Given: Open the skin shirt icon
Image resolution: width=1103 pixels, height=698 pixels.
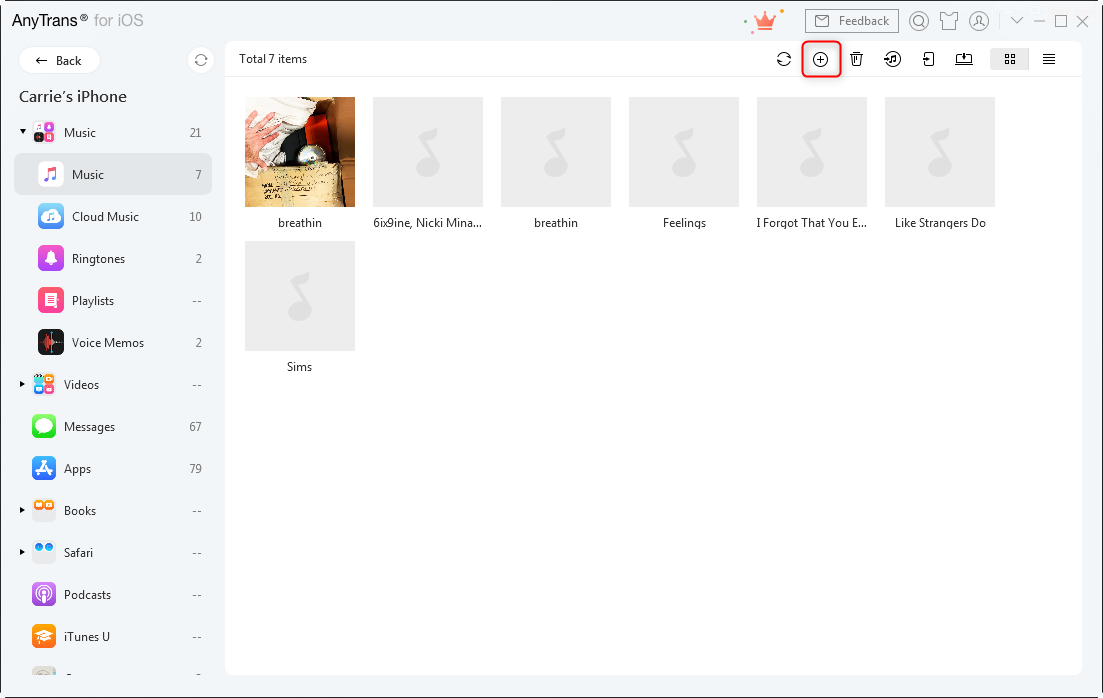Looking at the screenshot, I should (949, 21).
